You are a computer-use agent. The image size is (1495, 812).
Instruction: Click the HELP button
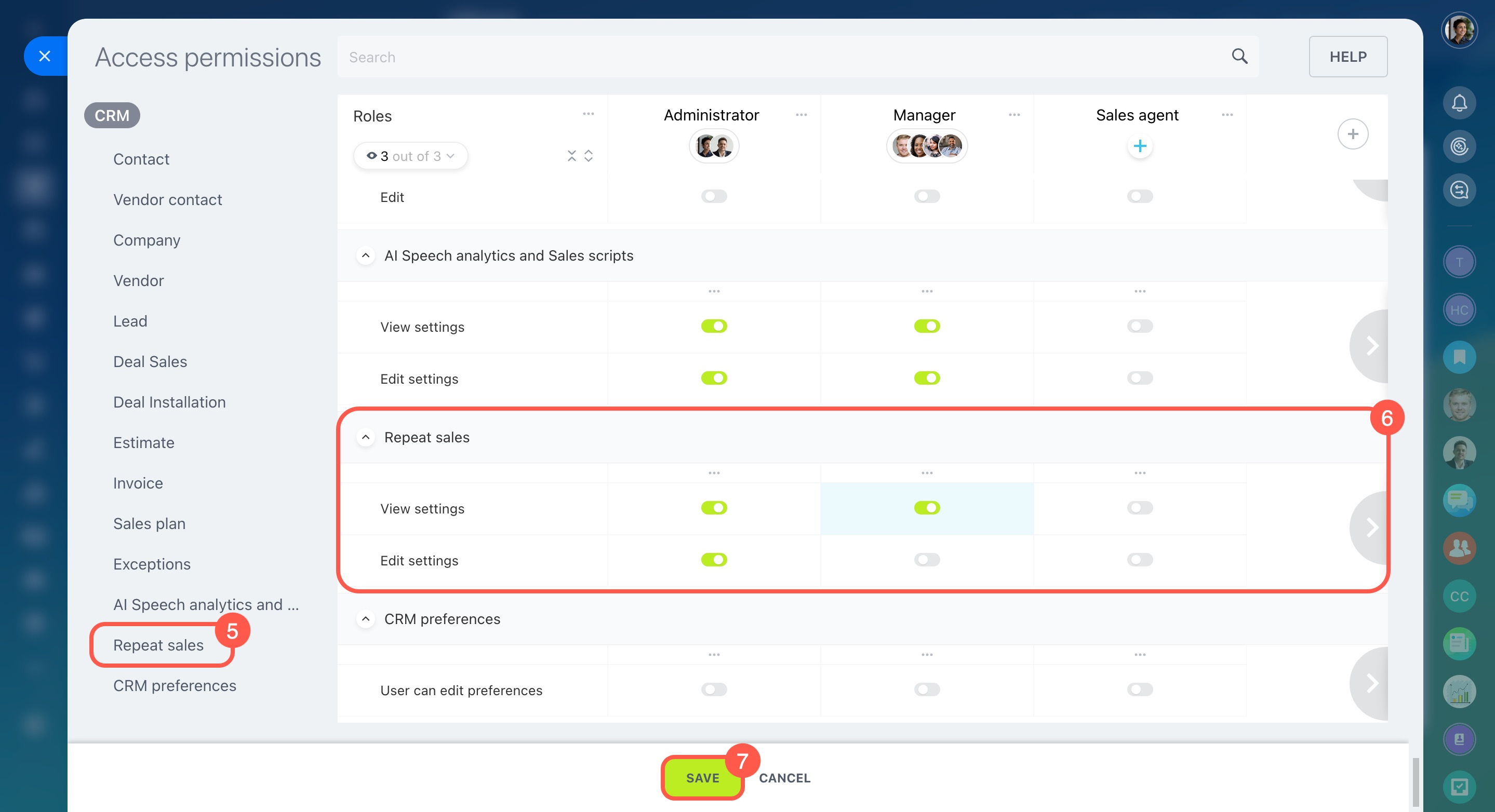(1347, 56)
